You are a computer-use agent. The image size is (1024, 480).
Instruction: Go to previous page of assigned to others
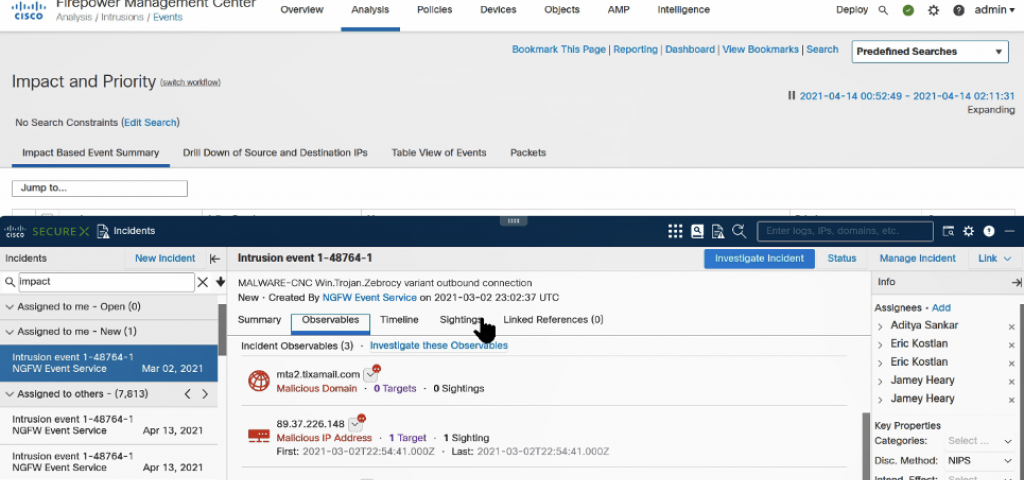(x=187, y=394)
